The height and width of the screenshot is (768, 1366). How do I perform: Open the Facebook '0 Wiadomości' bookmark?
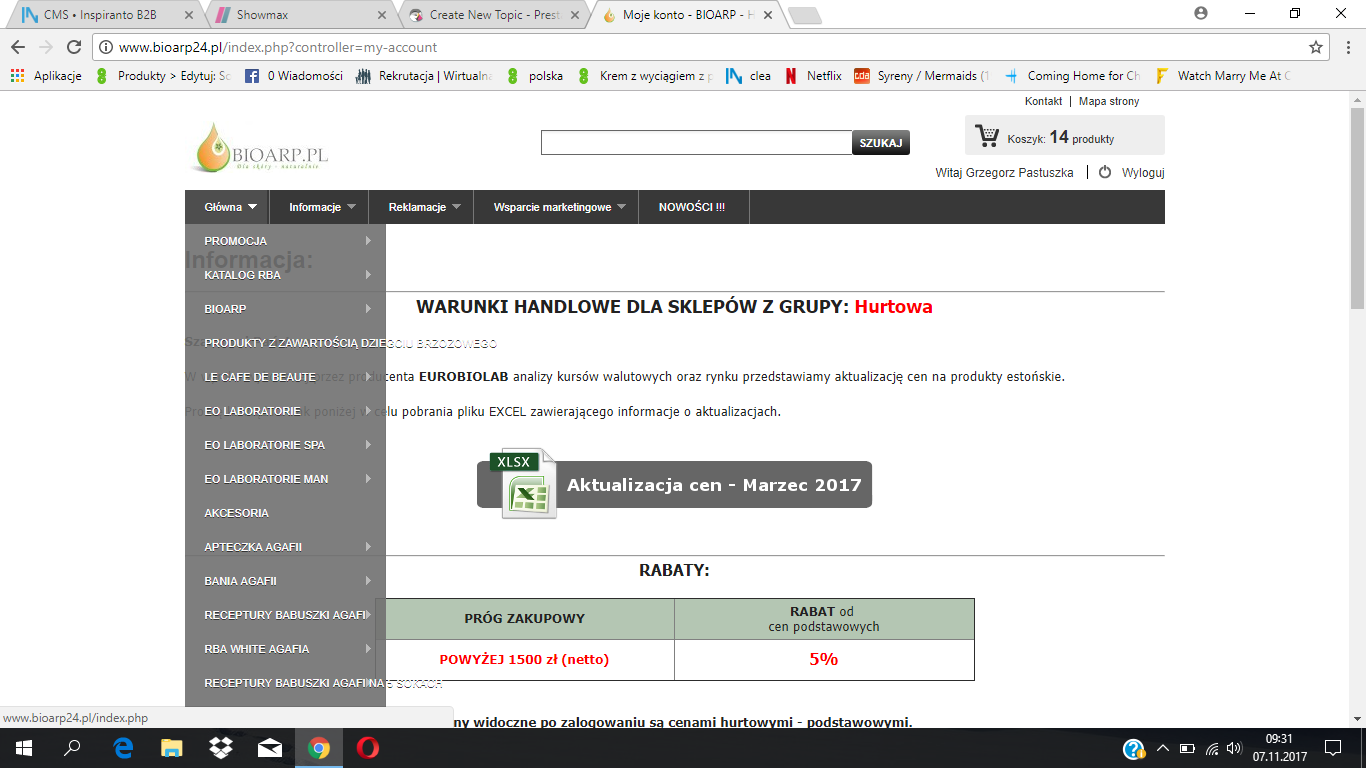(294, 76)
